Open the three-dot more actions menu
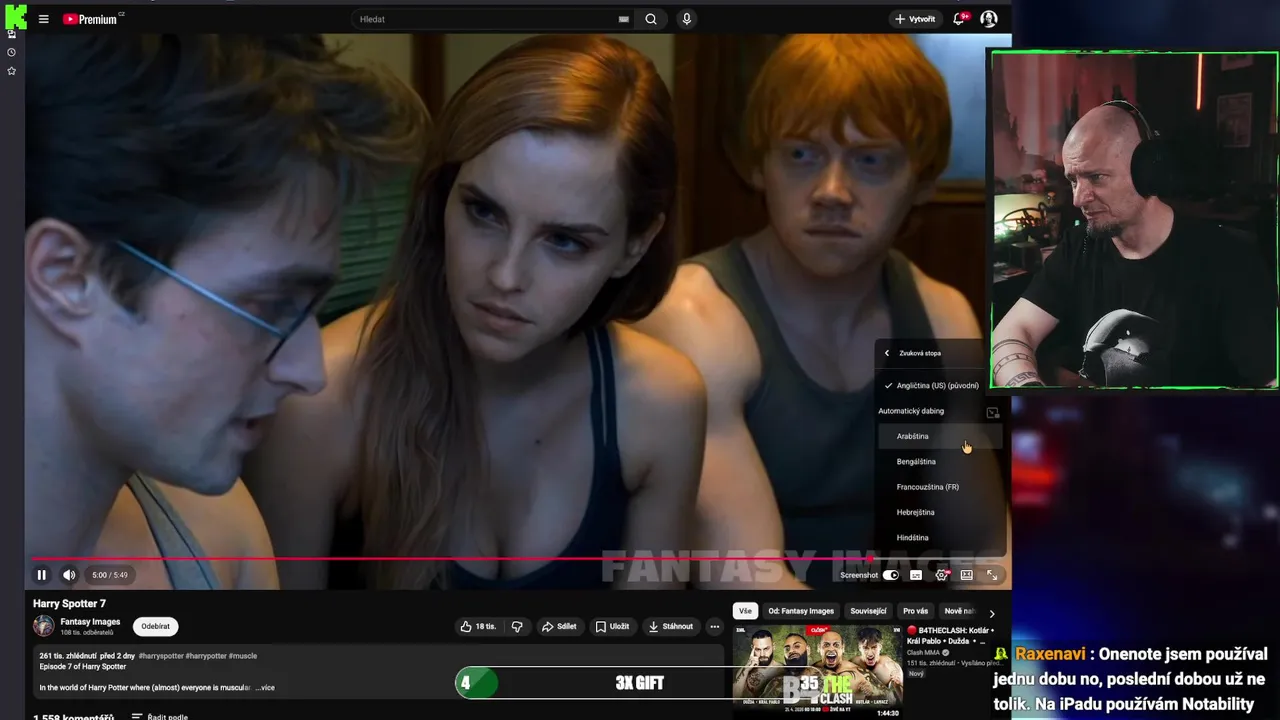 pyautogui.click(x=714, y=627)
